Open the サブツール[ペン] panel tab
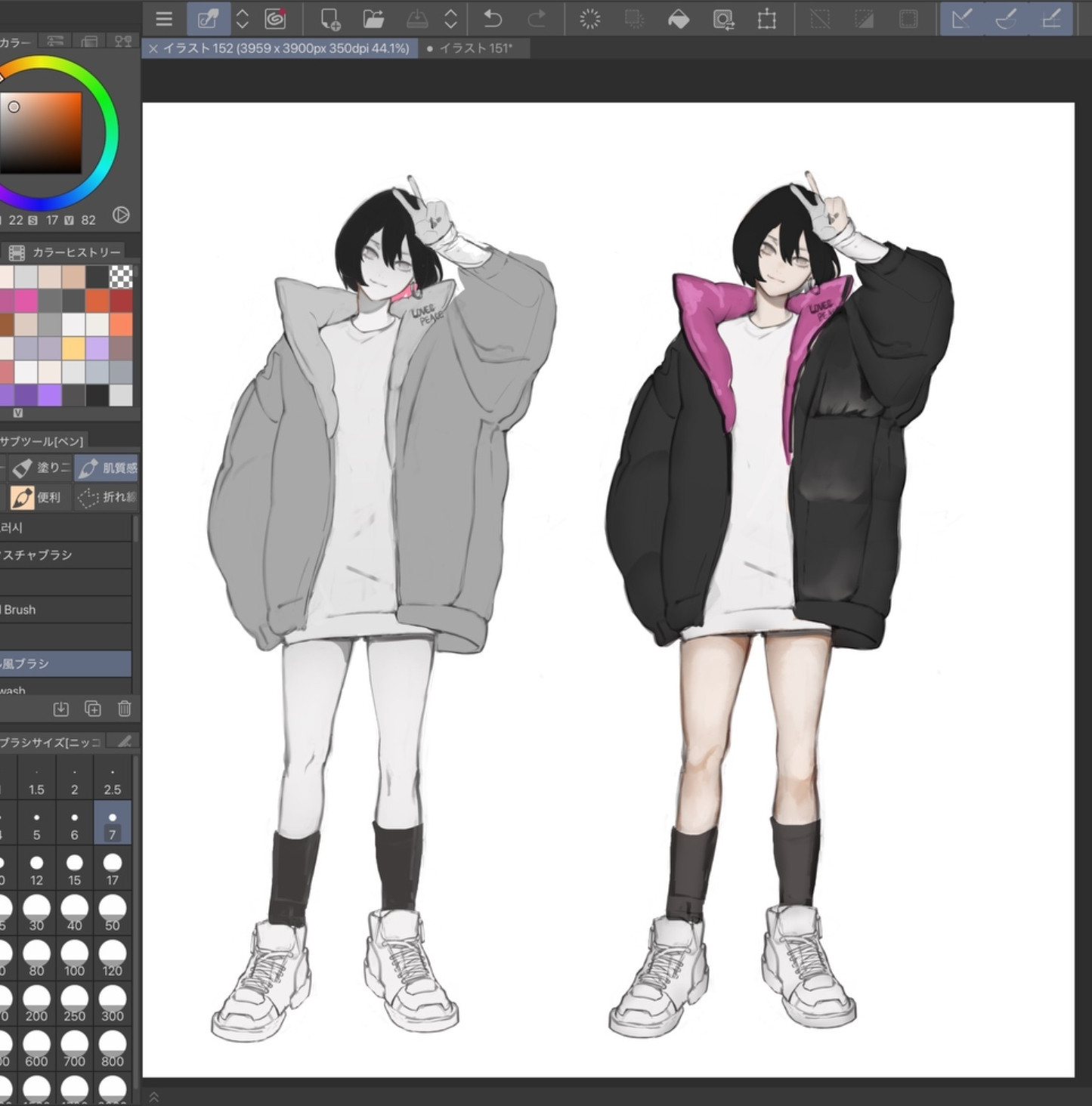 click(42, 441)
